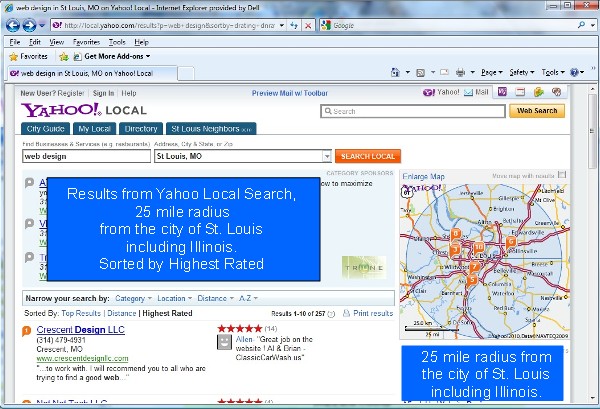Open the location field dropdown arrow
Viewport: 600px width, 409px height.
(x=327, y=157)
